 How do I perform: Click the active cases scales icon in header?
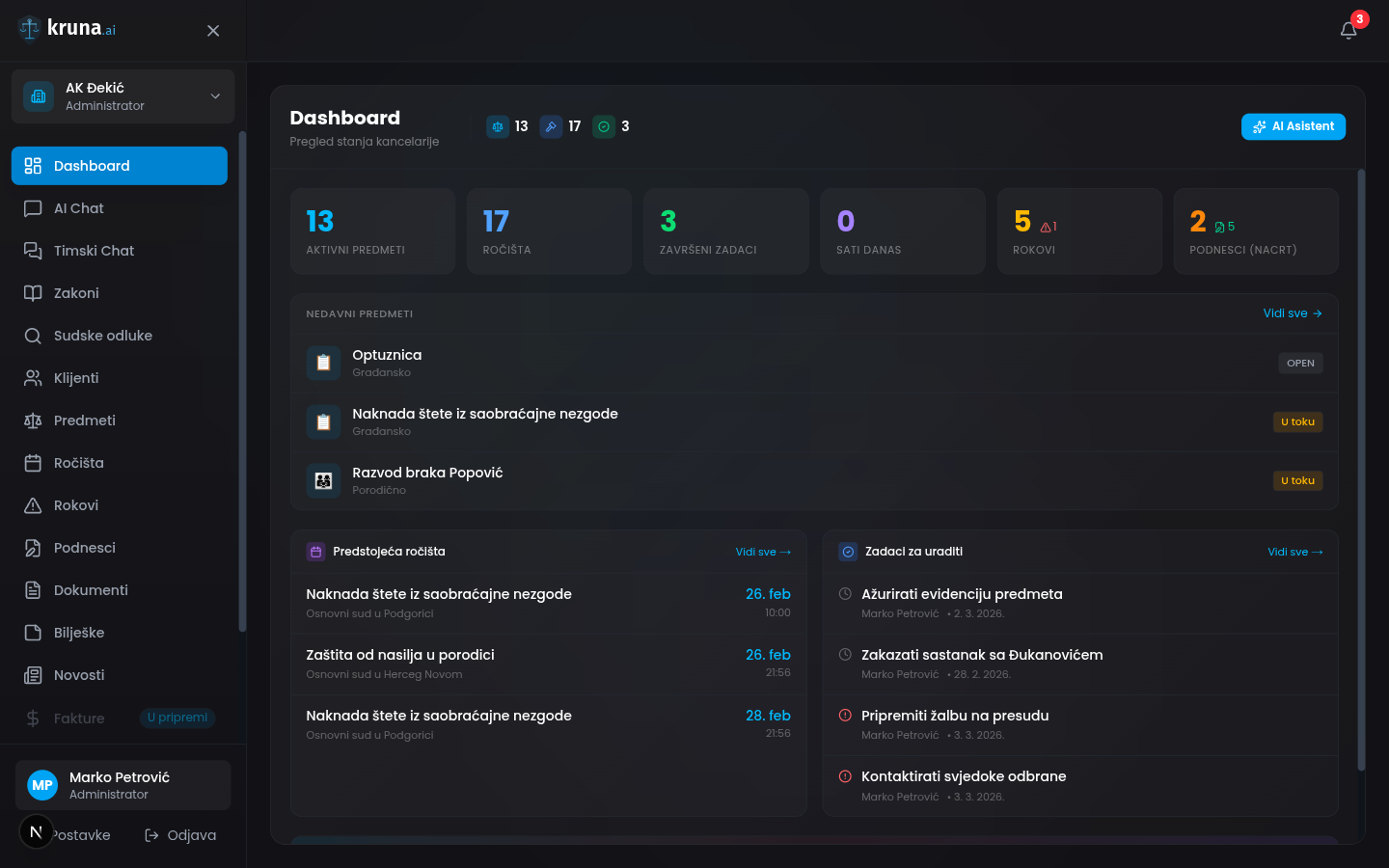coord(498,126)
